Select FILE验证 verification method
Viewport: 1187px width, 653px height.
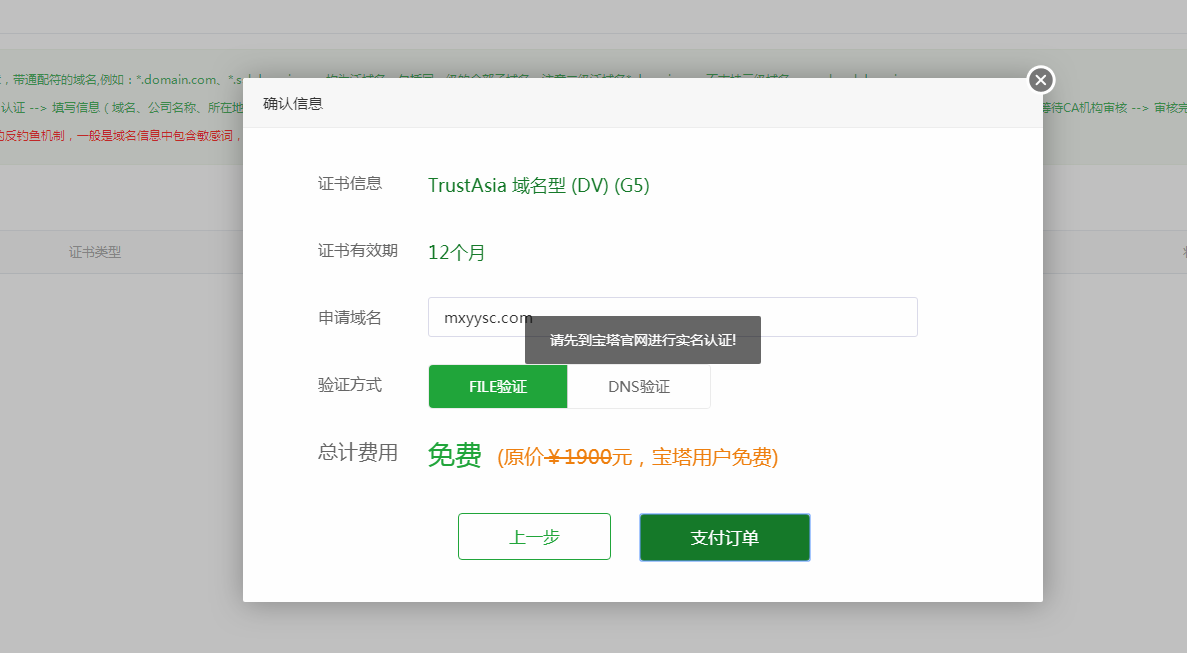[498, 387]
